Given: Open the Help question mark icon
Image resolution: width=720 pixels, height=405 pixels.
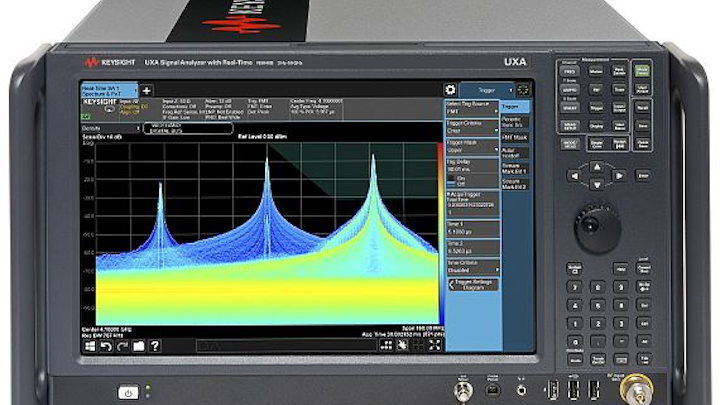Looking at the screenshot, I should coord(155,346).
